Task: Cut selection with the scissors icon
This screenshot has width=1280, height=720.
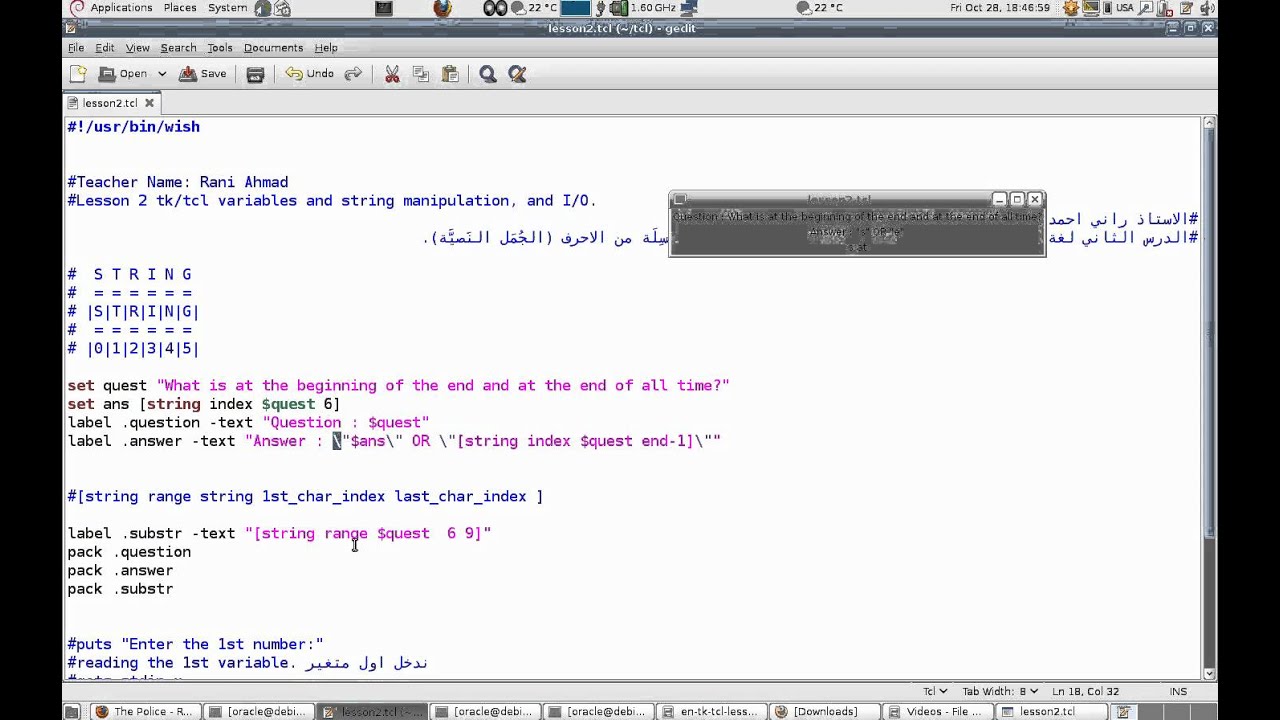Action: (x=392, y=74)
